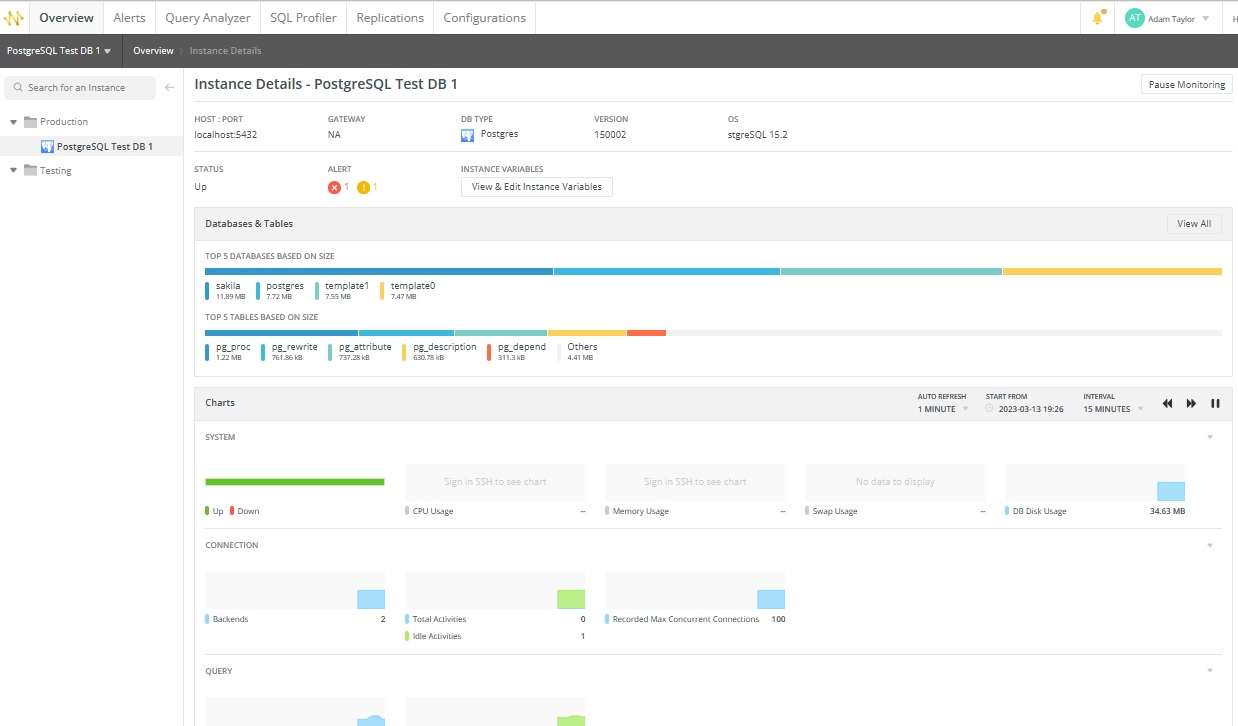Click the Navicat Monitor logo icon
Viewport: 1238px width, 726px height.
(14, 18)
